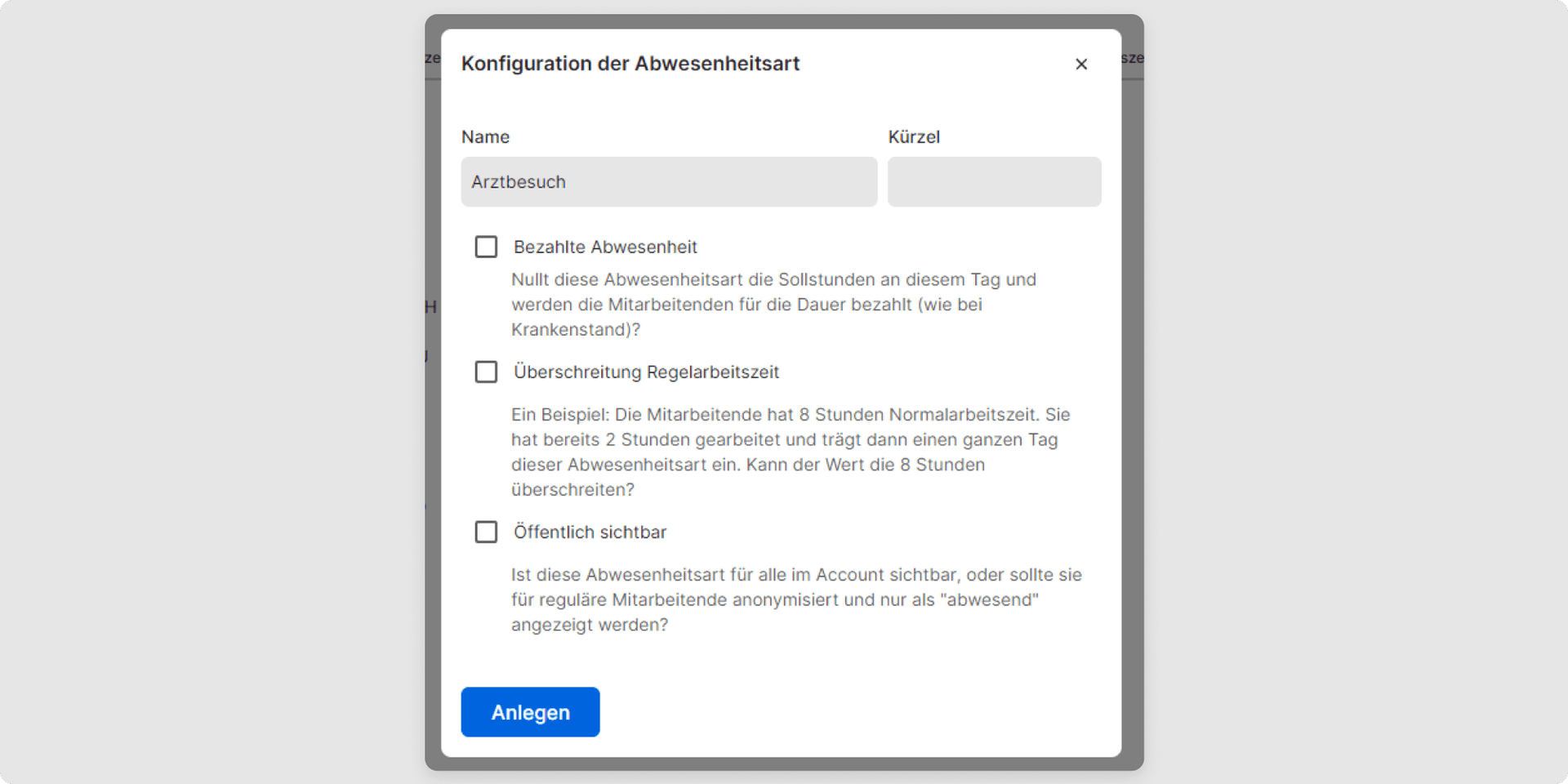Click the "Name" field label
This screenshot has width=1568, height=784.
pos(485,136)
